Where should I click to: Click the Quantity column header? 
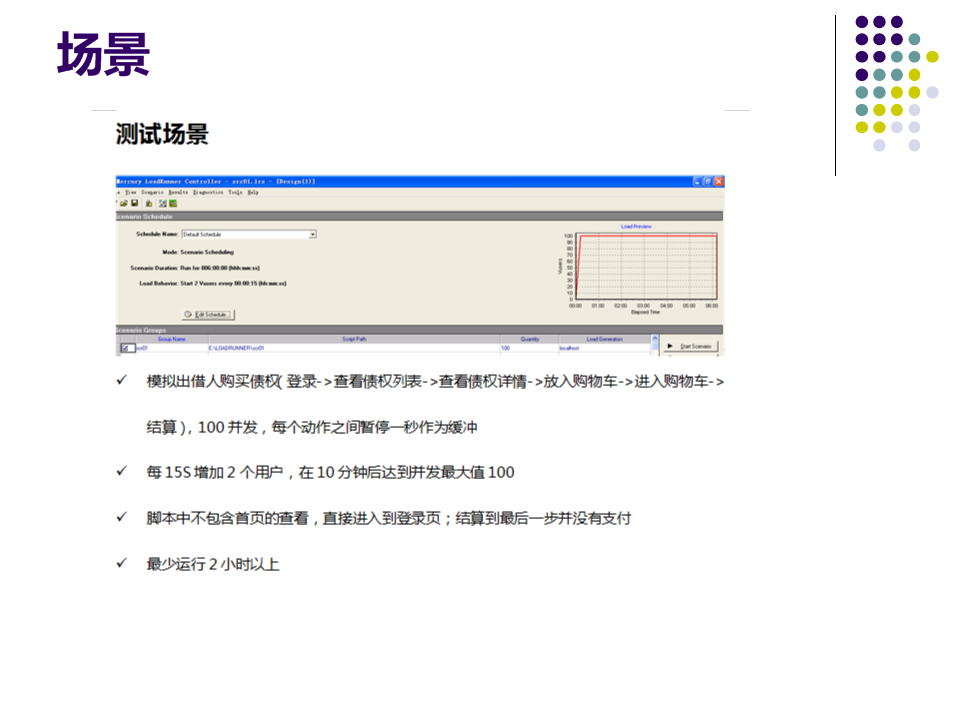tap(530, 339)
